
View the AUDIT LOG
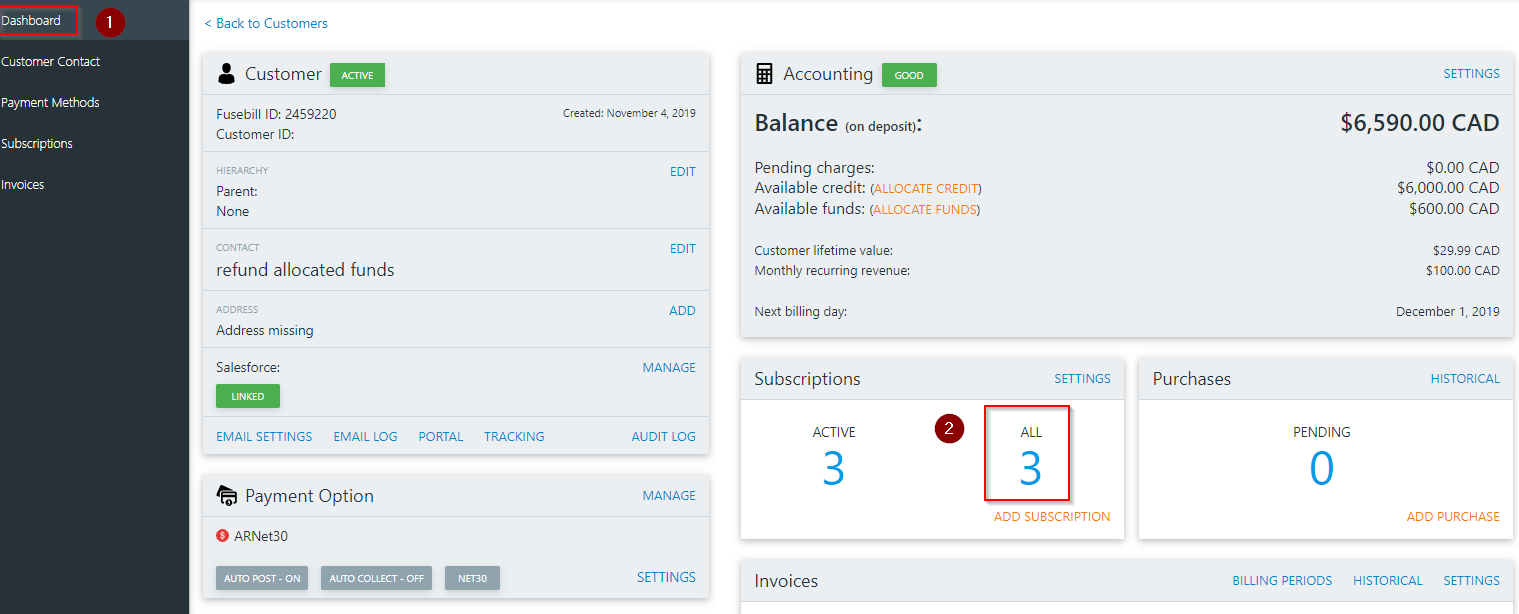663,437
